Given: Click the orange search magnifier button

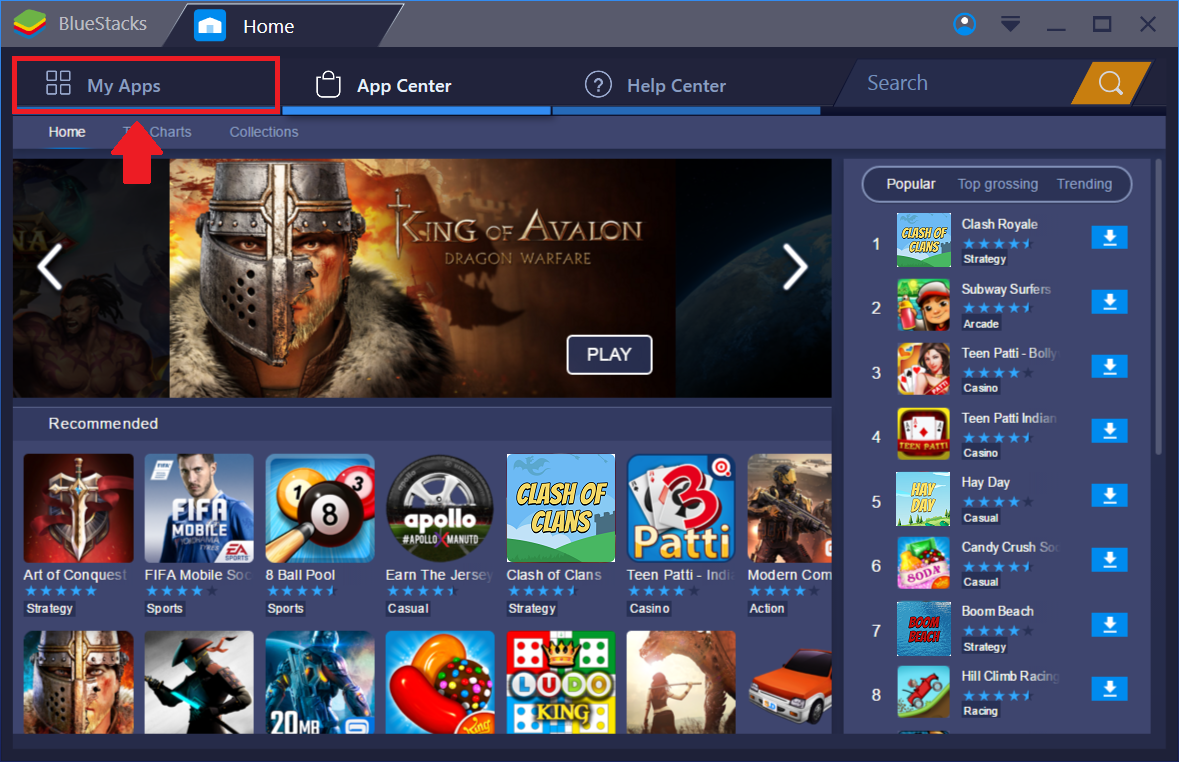Looking at the screenshot, I should tap(1111, 83).
